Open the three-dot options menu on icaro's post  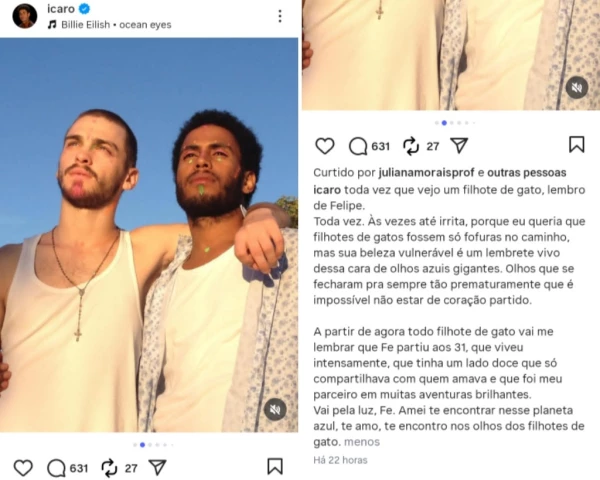click(280, 16)
